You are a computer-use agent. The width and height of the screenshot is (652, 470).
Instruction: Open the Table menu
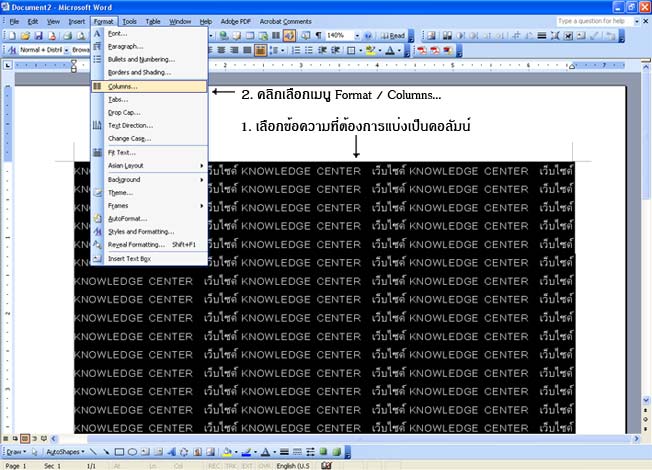[x=153, y=21]
